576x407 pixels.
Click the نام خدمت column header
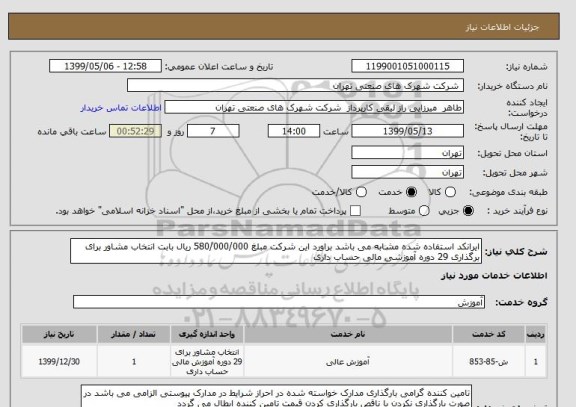click(348, 334)
